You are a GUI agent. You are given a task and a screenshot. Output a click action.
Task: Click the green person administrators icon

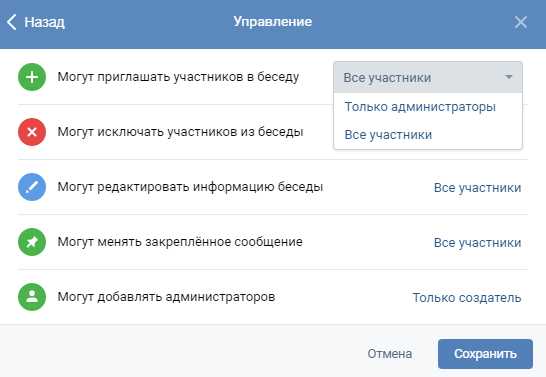coord(32,297)
